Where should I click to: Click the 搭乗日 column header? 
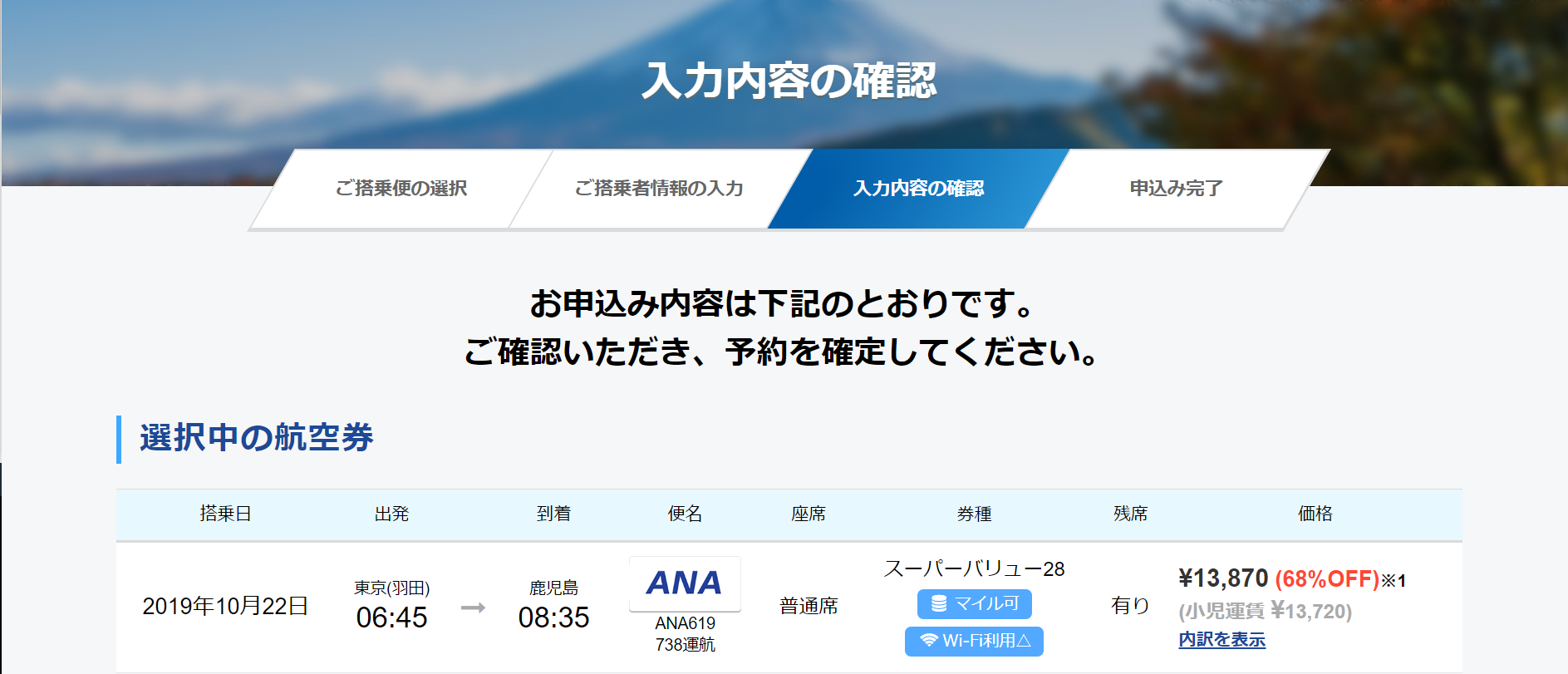click(x=225, y=514)
